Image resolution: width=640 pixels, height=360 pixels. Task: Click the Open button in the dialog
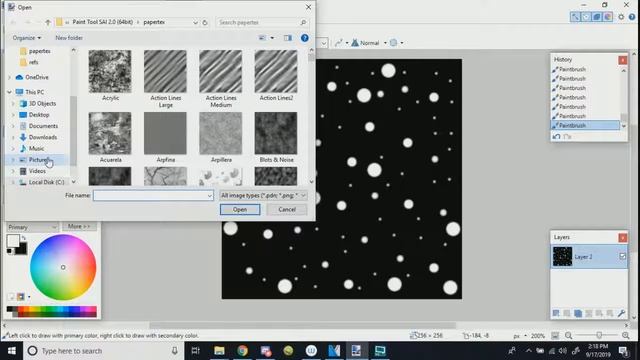(x=240, y=209)
